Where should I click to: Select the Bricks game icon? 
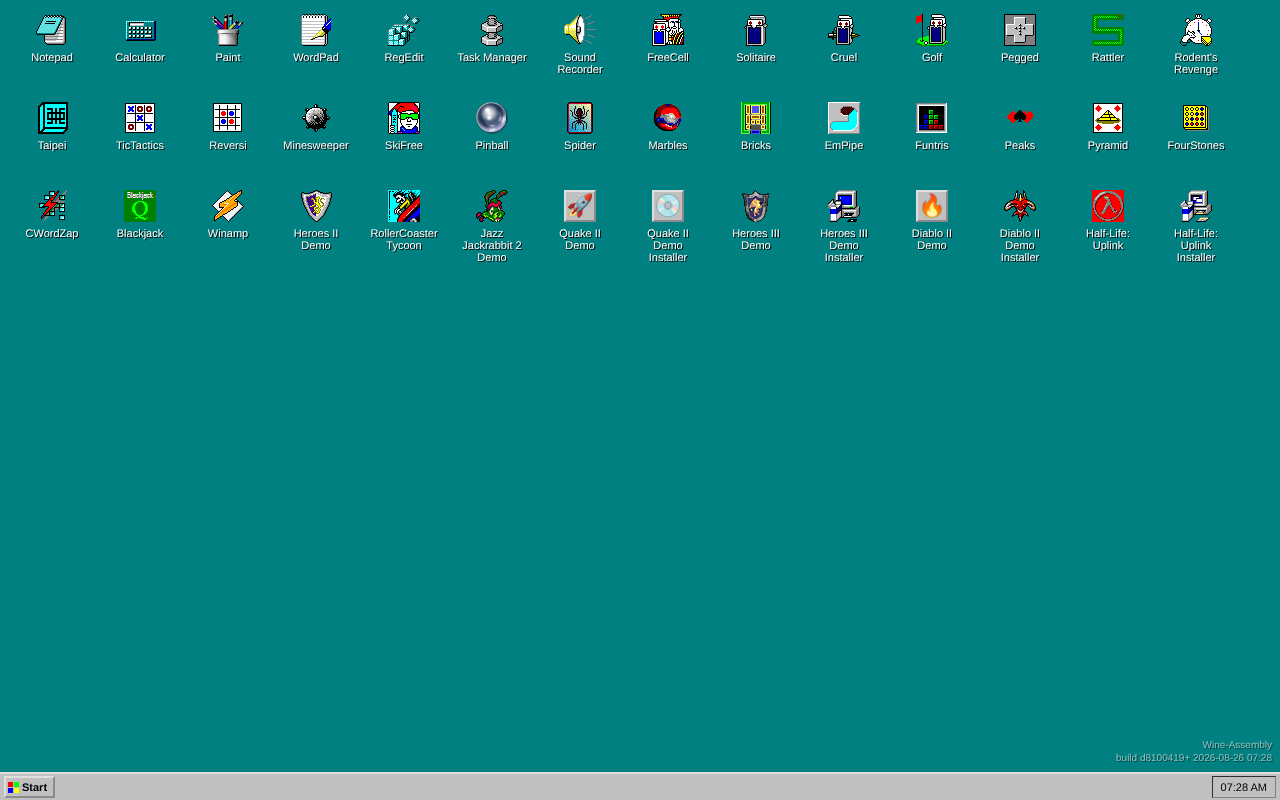point(756,118)
